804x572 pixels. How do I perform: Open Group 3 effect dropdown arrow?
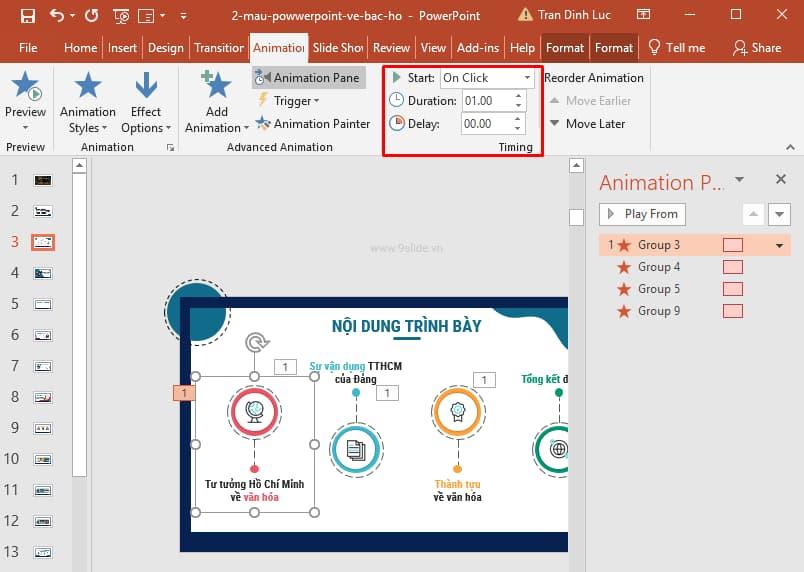pyautogui.click(x=779, y=246)
